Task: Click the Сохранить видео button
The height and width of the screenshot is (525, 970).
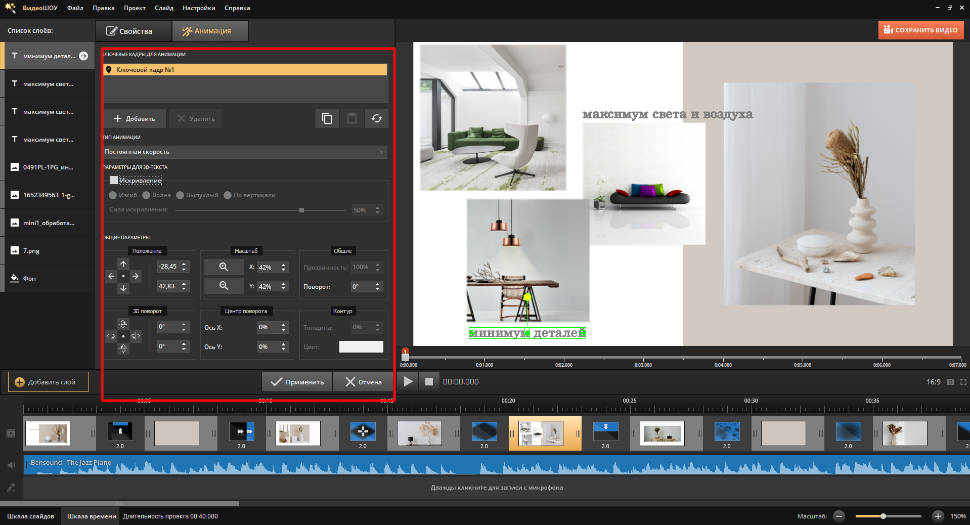Action: click(x=921, y=30)
